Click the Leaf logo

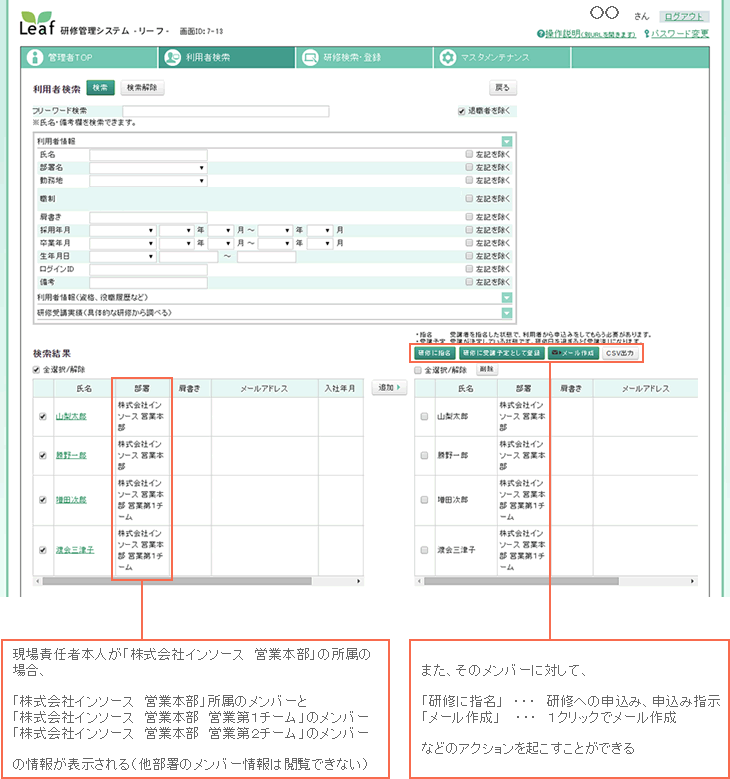tap(37, 23)
